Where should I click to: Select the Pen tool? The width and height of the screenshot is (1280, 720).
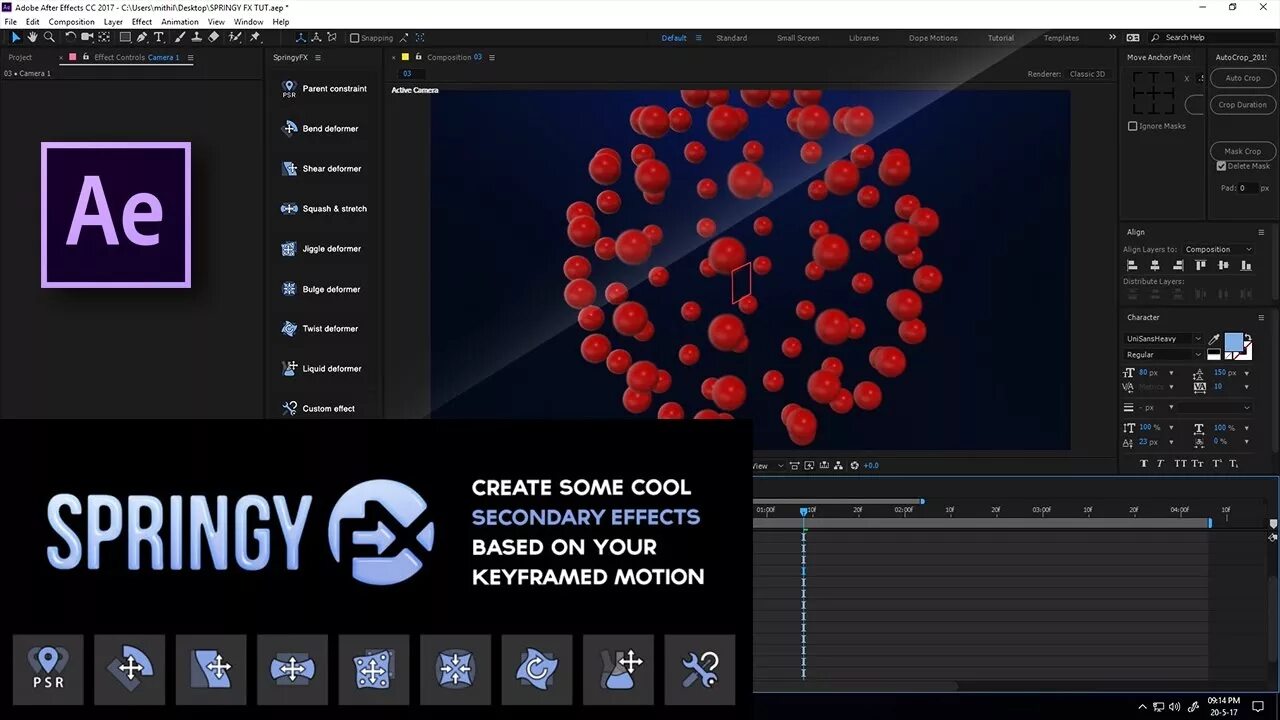(x=142, y=37)
